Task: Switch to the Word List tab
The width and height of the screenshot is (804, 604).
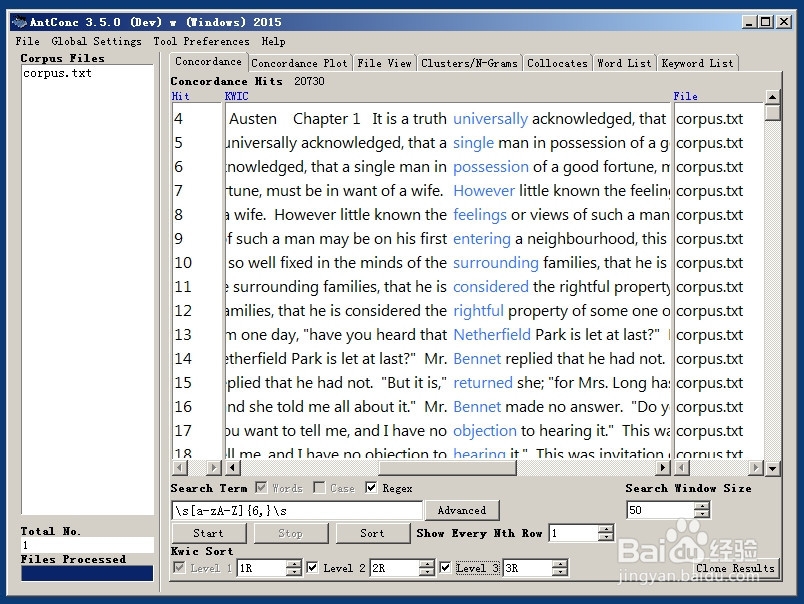Action: point(624,63)
